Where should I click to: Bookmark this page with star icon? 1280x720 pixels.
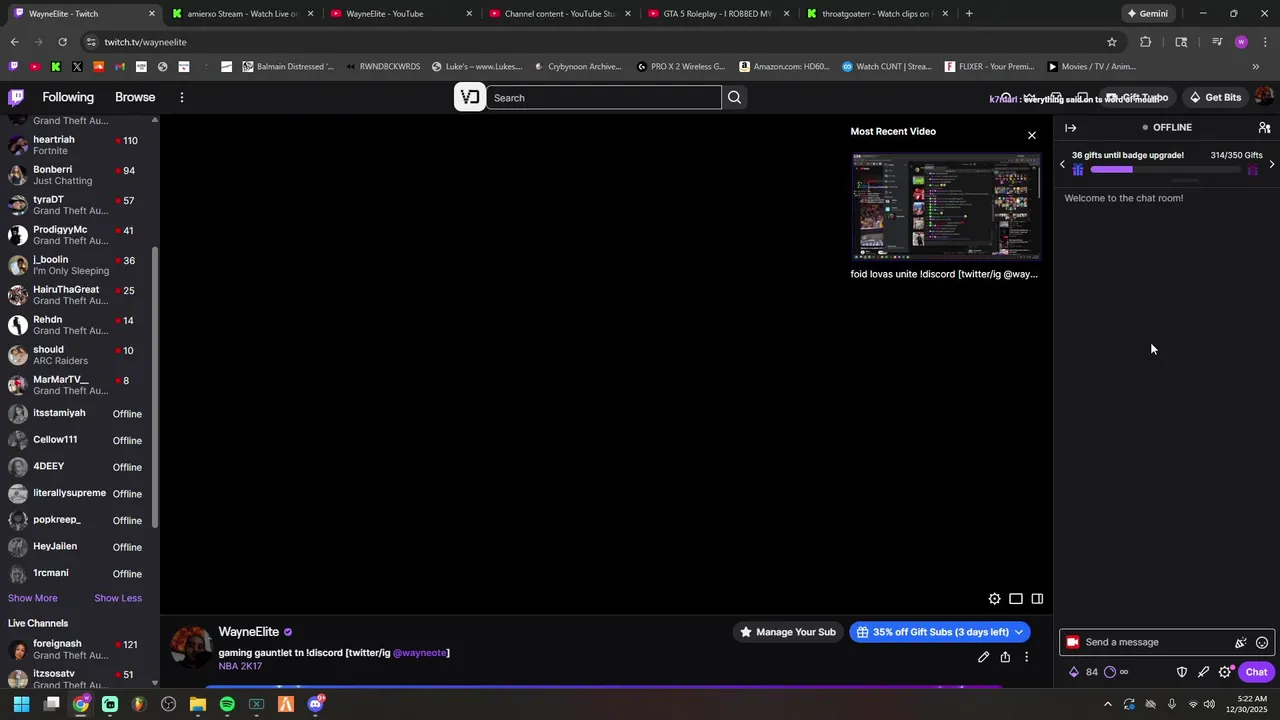(x=1111, y=42)
